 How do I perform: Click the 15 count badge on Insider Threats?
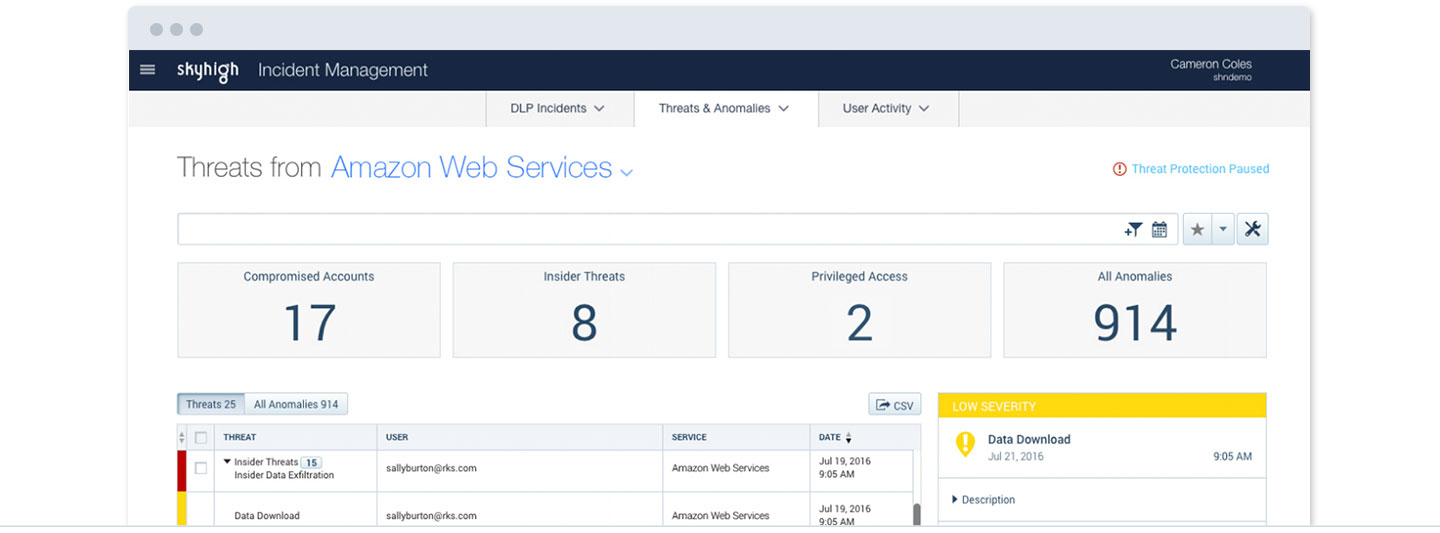click(312, 462)
